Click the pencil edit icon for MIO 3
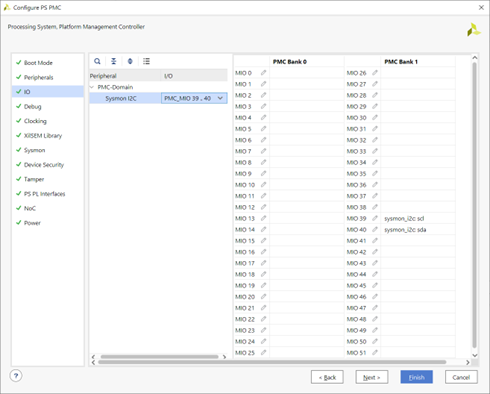Screen dimensions: 490x394 coord(263,106)
